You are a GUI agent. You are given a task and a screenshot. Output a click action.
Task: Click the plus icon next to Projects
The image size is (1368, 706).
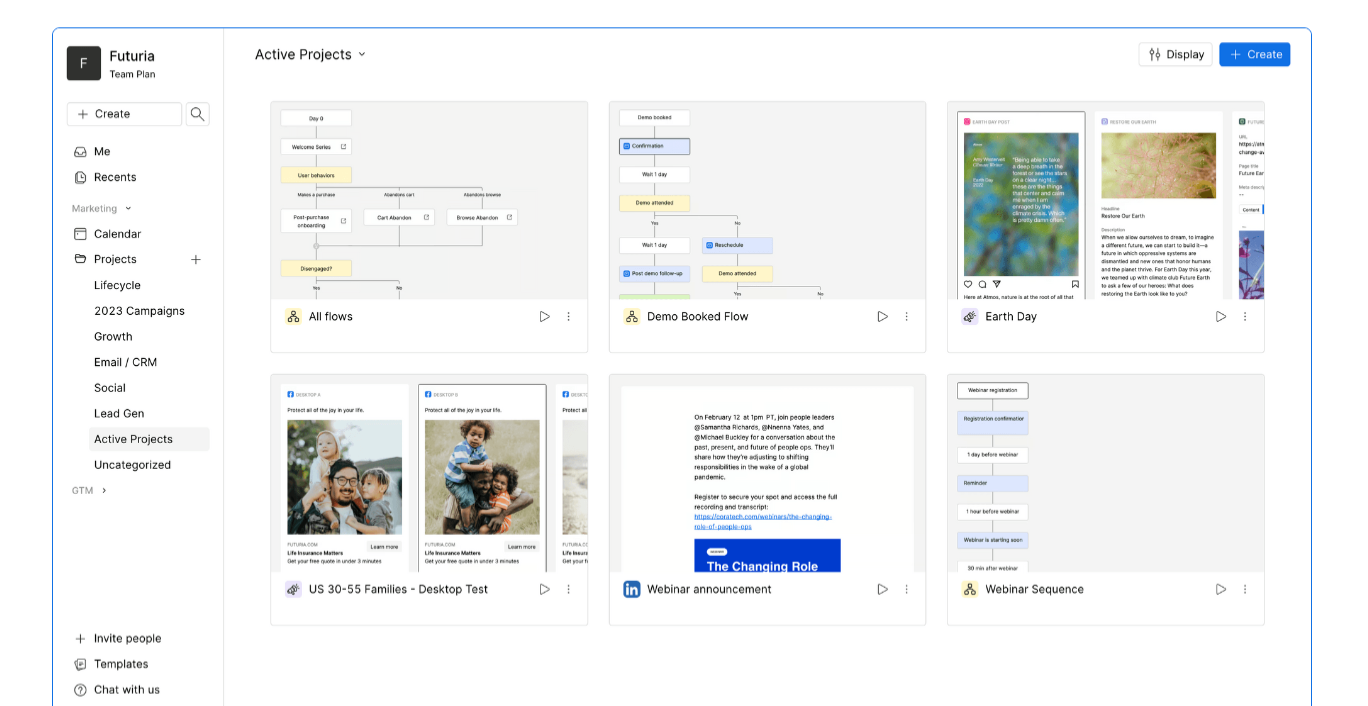click(x=196, y=260)
